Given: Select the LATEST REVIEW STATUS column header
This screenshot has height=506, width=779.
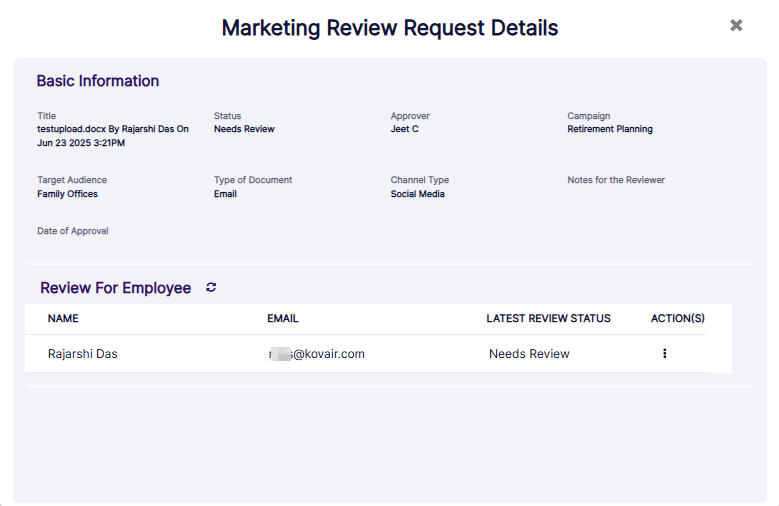Looking at the screenshot, I should (x=548, y=319).
